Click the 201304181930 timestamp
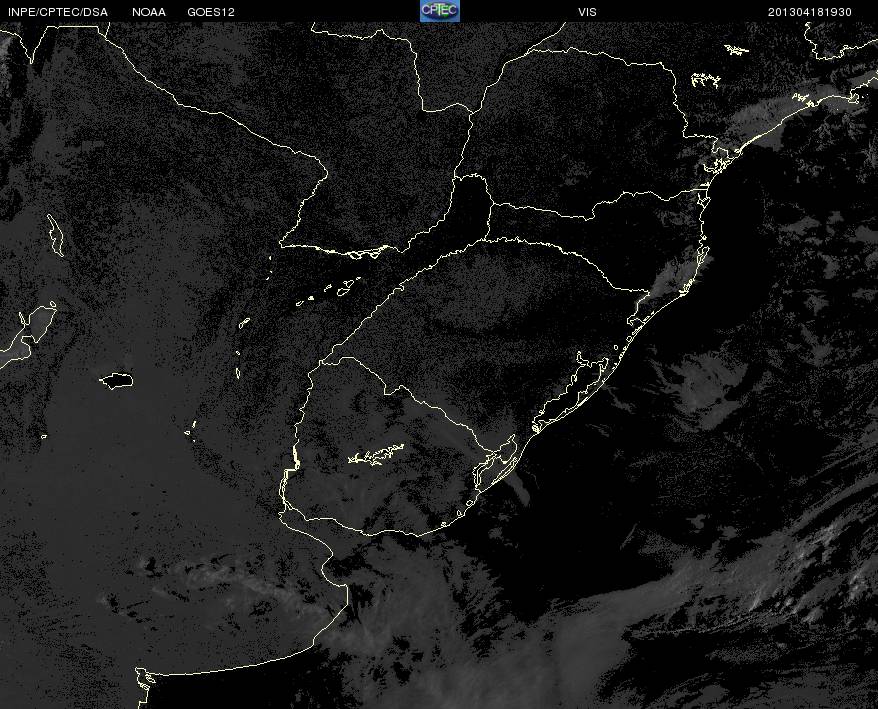Screen dimensions: 878x709 (810, 12)
